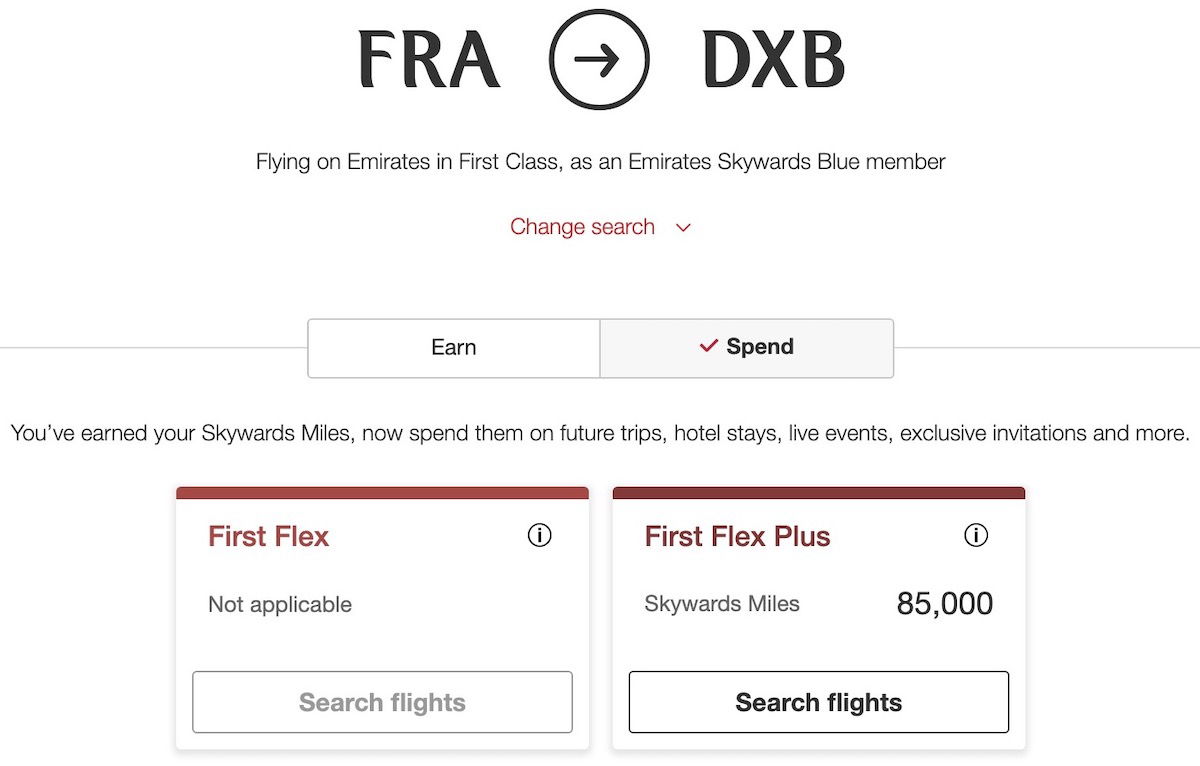
Task: Click the Not applicable text
Action: [280, 605]
